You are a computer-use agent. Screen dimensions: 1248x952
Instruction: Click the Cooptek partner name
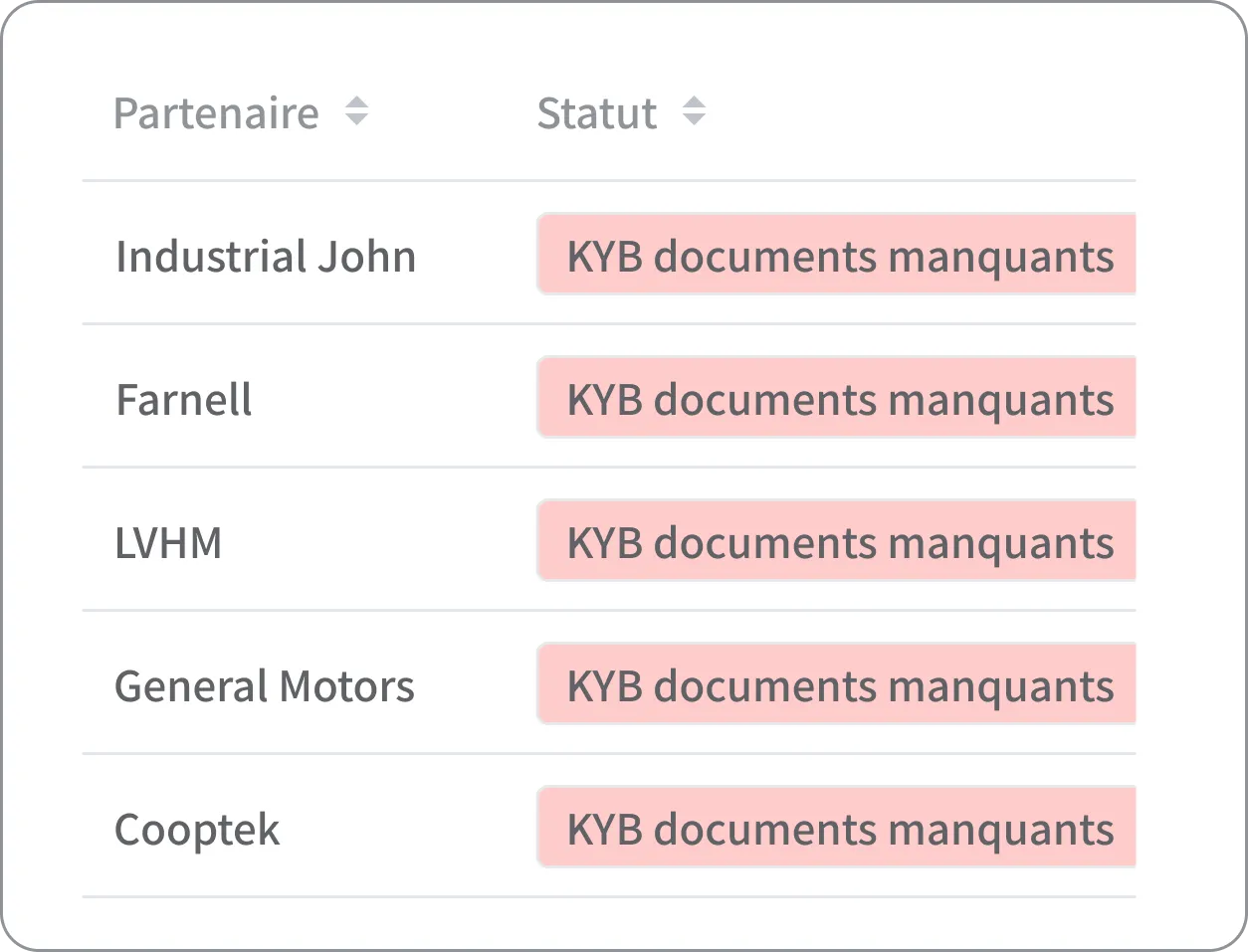point(197,830)
